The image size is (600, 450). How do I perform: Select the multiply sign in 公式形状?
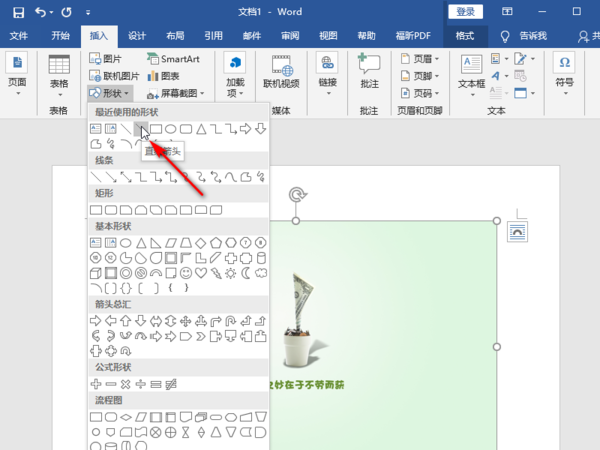coord(126,384)
